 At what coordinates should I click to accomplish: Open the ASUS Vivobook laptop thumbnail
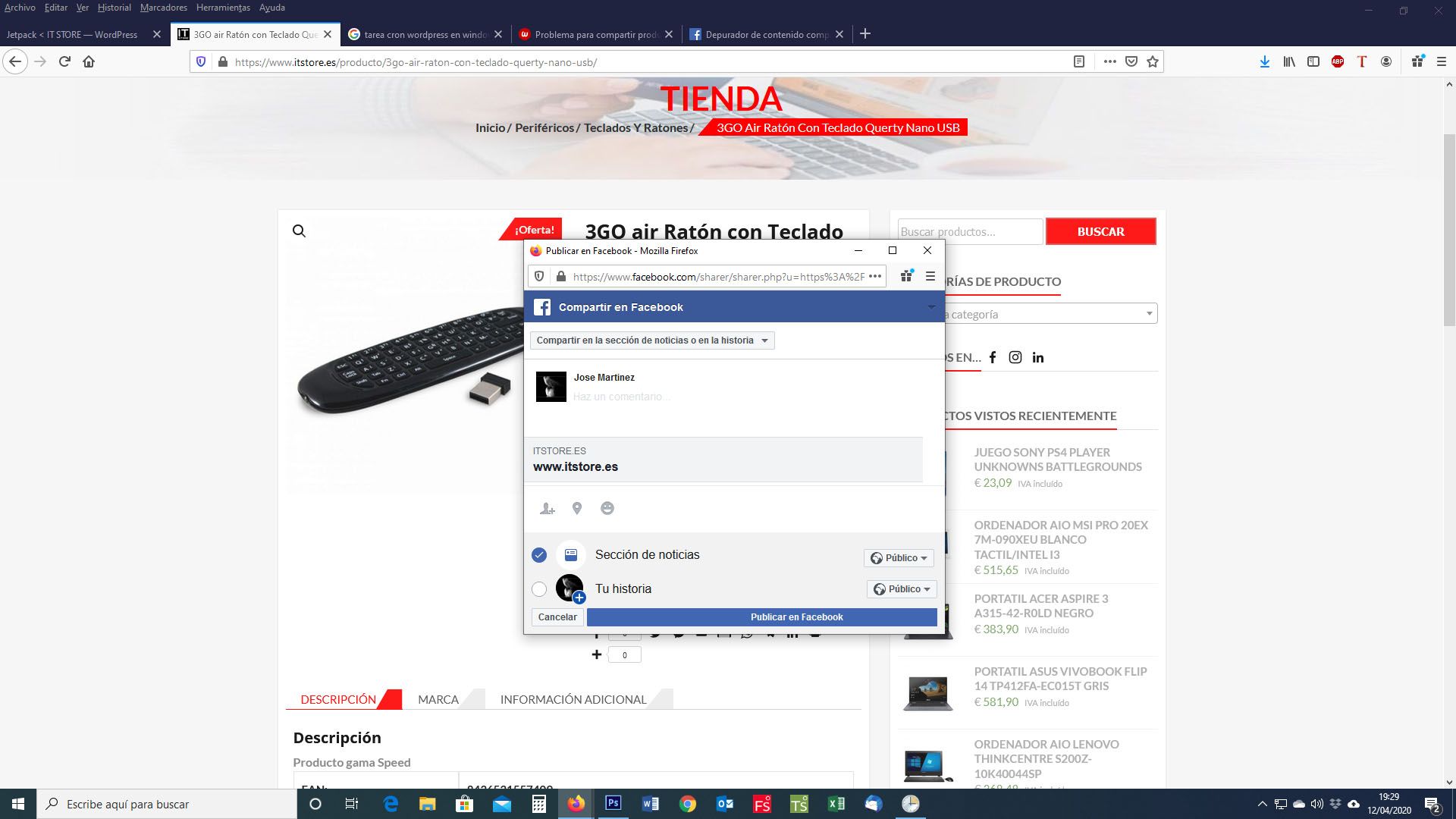(x=927, y=693)
